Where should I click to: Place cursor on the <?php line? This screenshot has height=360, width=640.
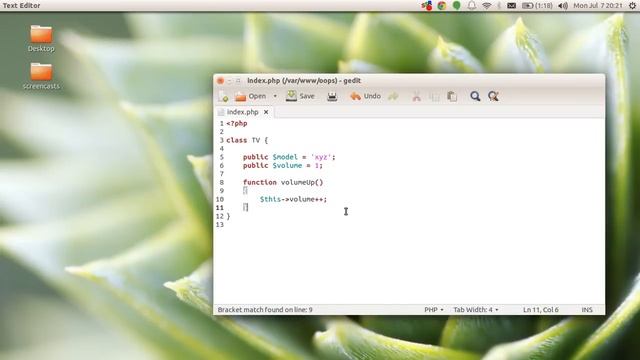pyautogui.click(x=237, y=123)
